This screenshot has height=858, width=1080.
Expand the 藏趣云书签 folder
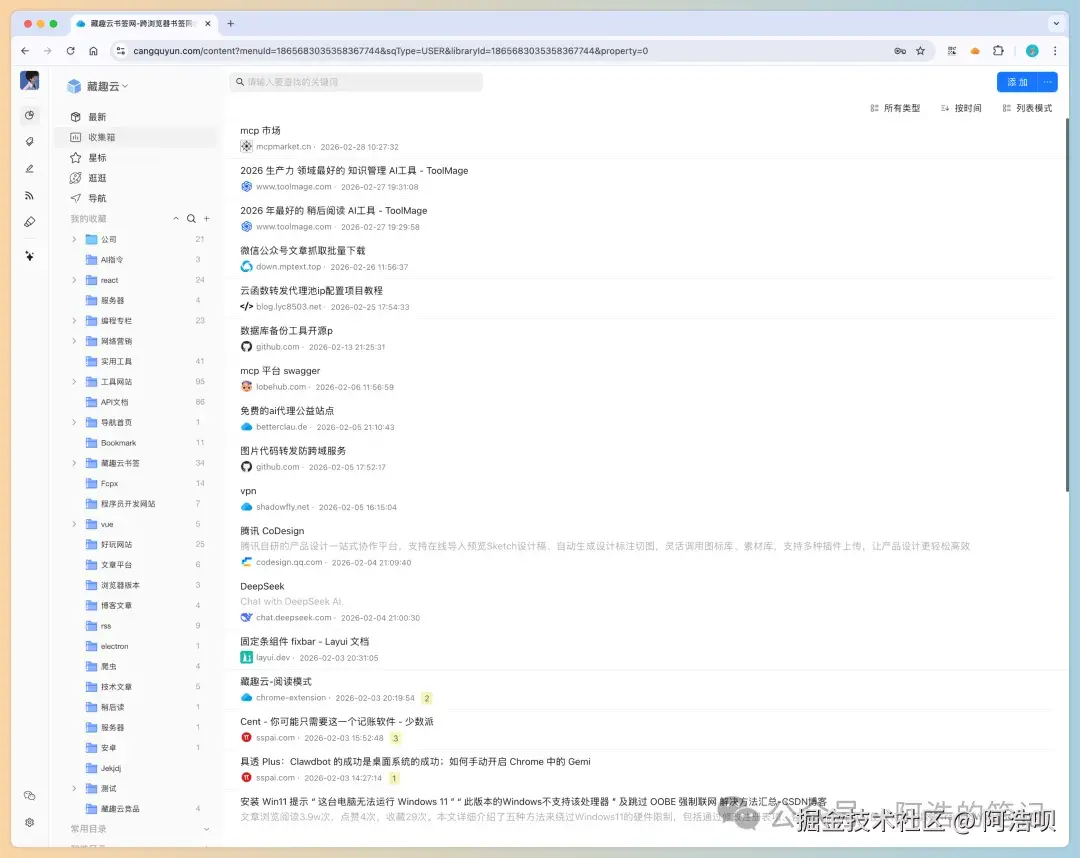click(74, 463)
